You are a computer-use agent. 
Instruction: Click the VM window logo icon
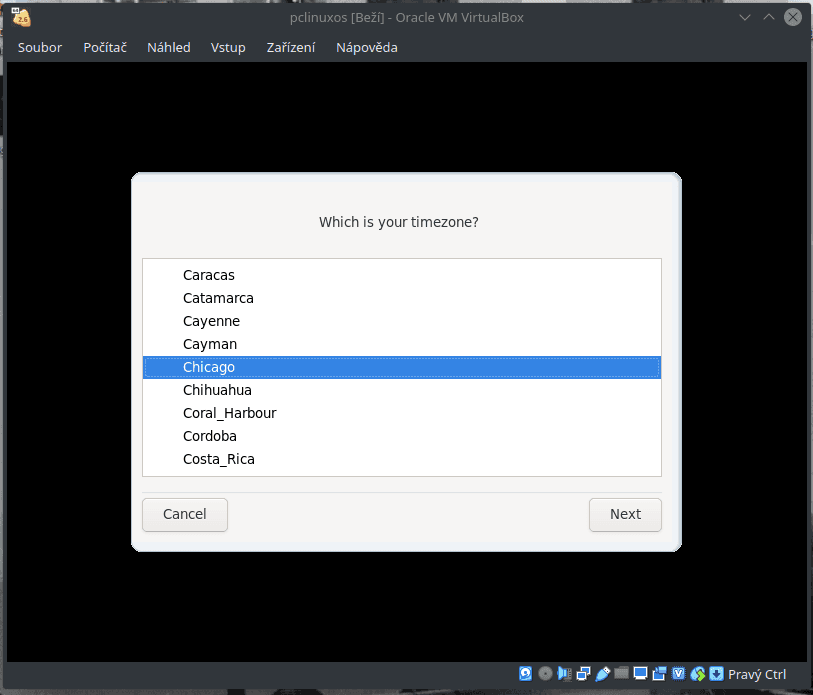tap(20, 16)
